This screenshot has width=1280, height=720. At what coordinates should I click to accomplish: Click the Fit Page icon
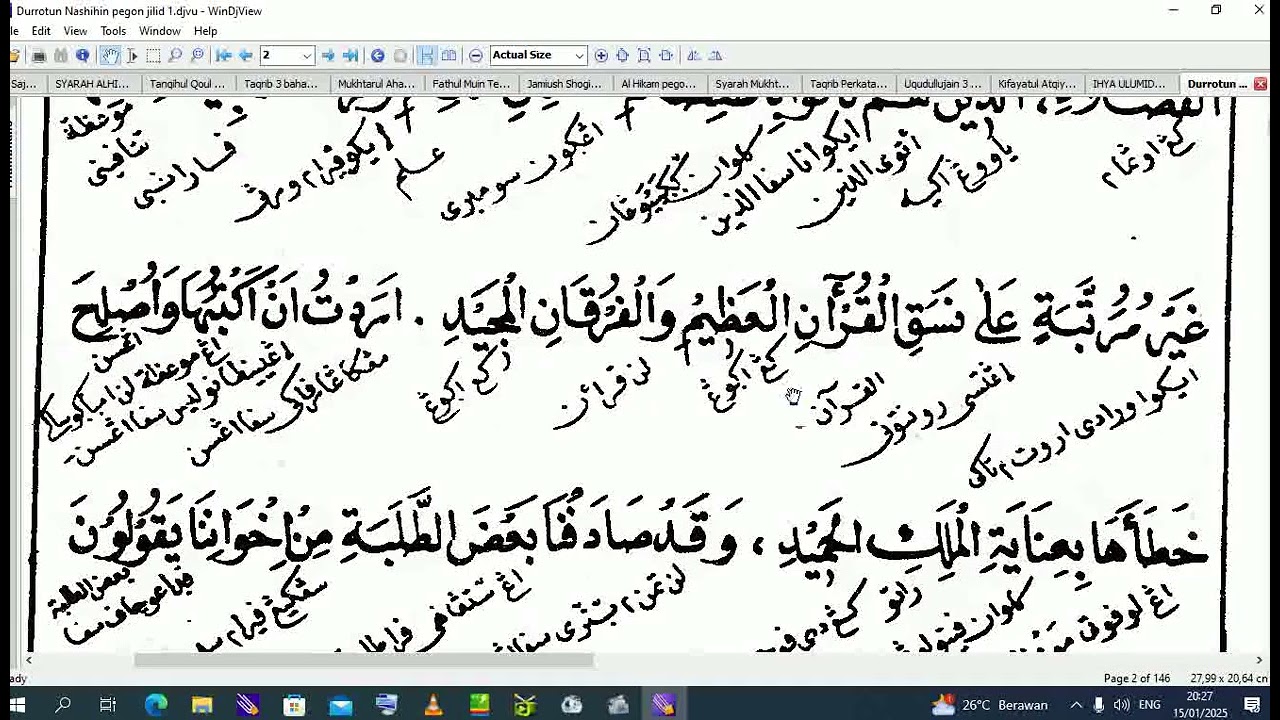644,55
